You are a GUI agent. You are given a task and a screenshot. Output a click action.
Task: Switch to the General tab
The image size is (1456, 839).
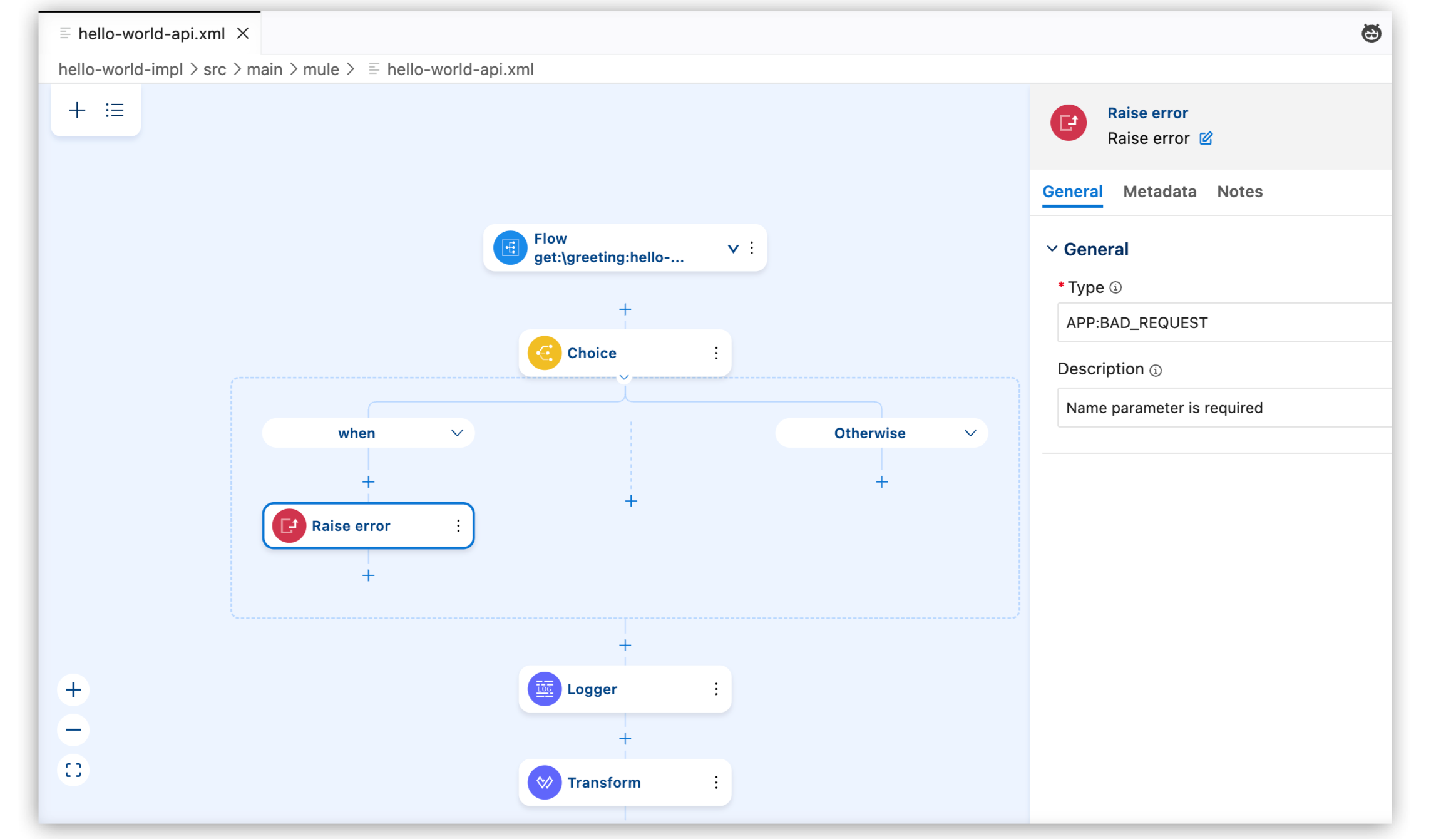click(1072, 192)
